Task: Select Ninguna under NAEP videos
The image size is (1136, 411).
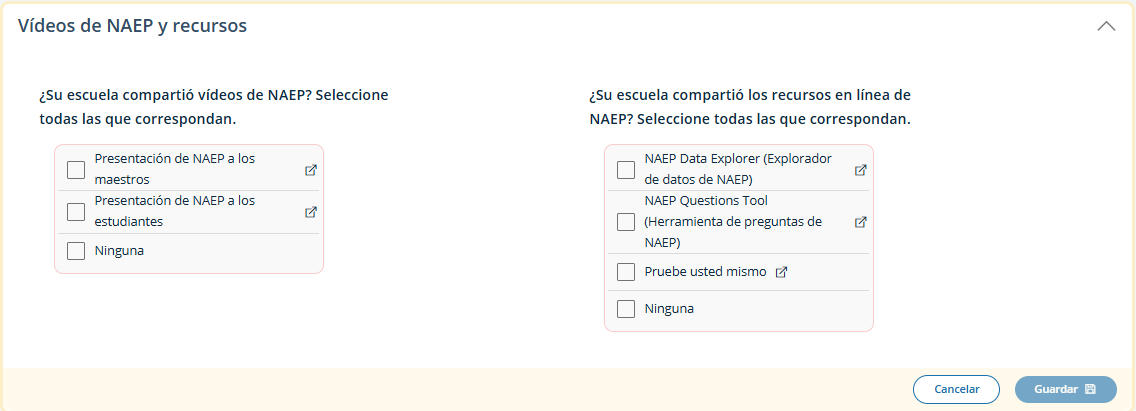Action: (76, 251)
